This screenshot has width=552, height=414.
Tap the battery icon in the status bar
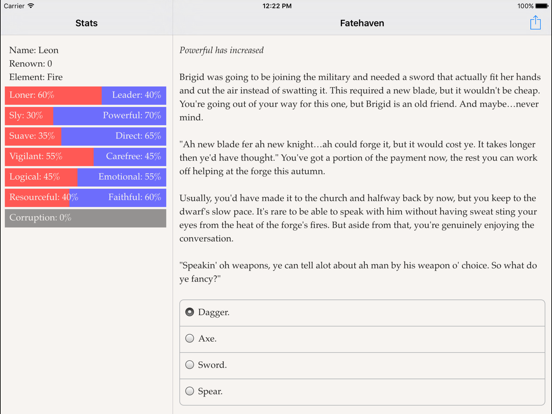542,6
